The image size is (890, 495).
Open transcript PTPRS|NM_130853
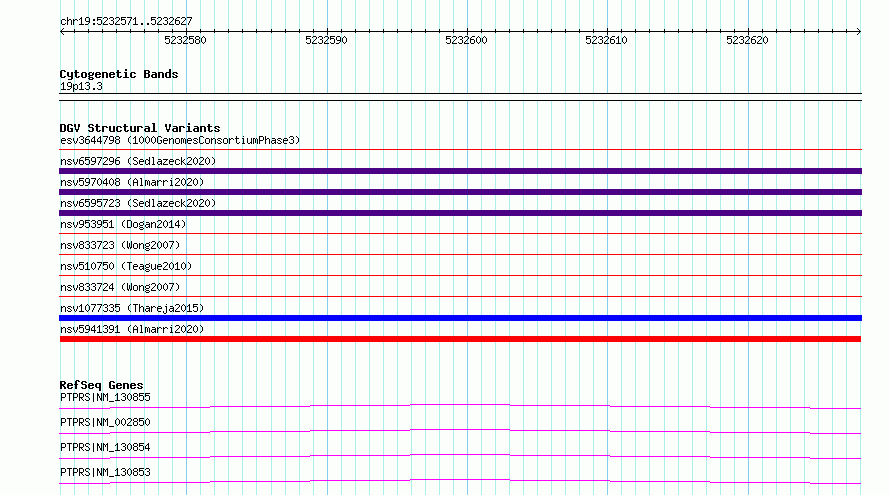click(105, 472)
